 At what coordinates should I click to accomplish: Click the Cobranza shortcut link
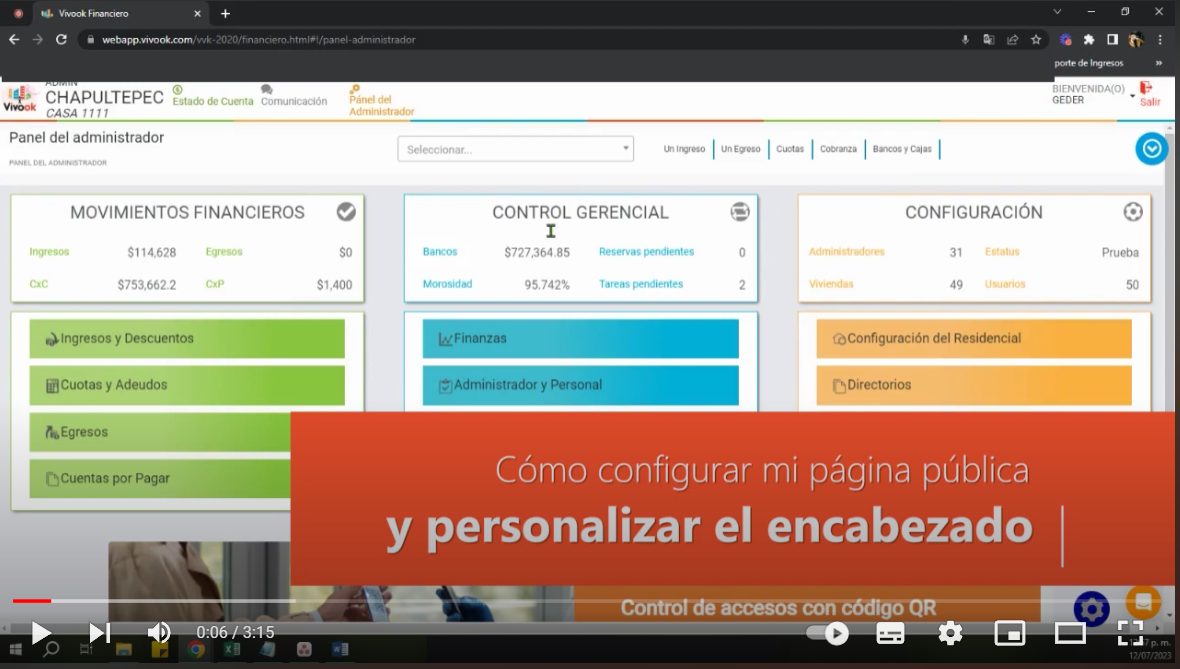[838, 149]
